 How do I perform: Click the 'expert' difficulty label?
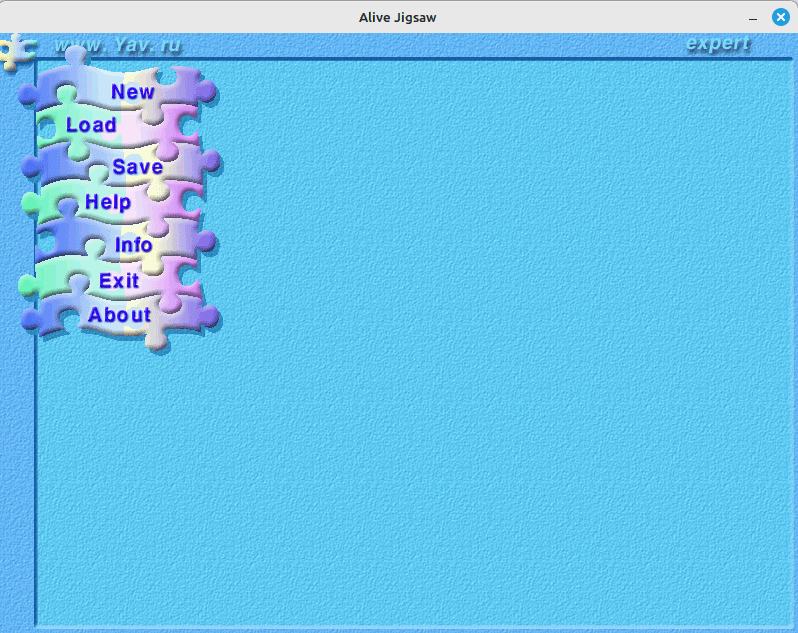pyautogui.click(x=718, y=43)
